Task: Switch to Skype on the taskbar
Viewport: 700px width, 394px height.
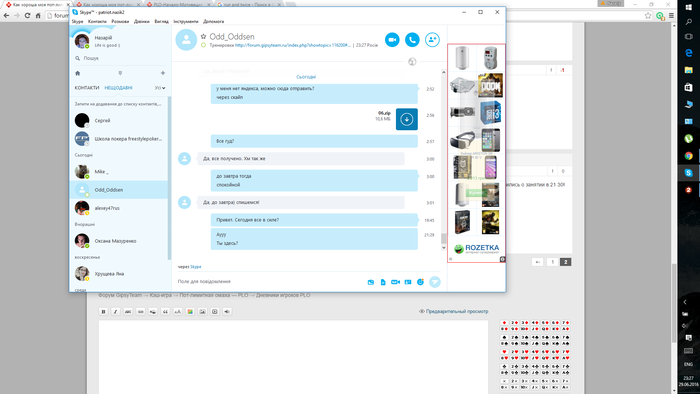Action: (688, 173)
